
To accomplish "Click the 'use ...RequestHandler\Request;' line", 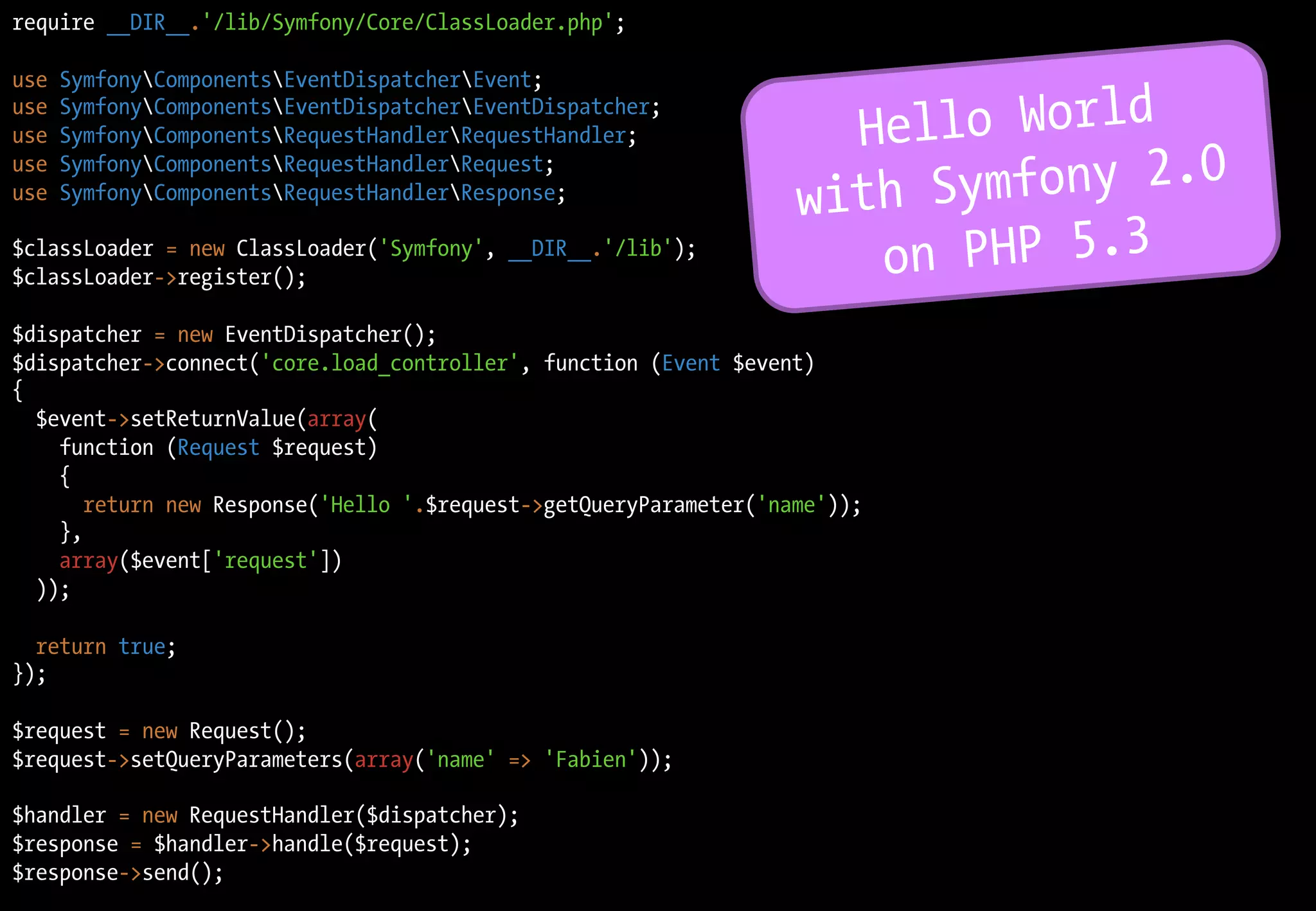I will click(x=283, y=165).
